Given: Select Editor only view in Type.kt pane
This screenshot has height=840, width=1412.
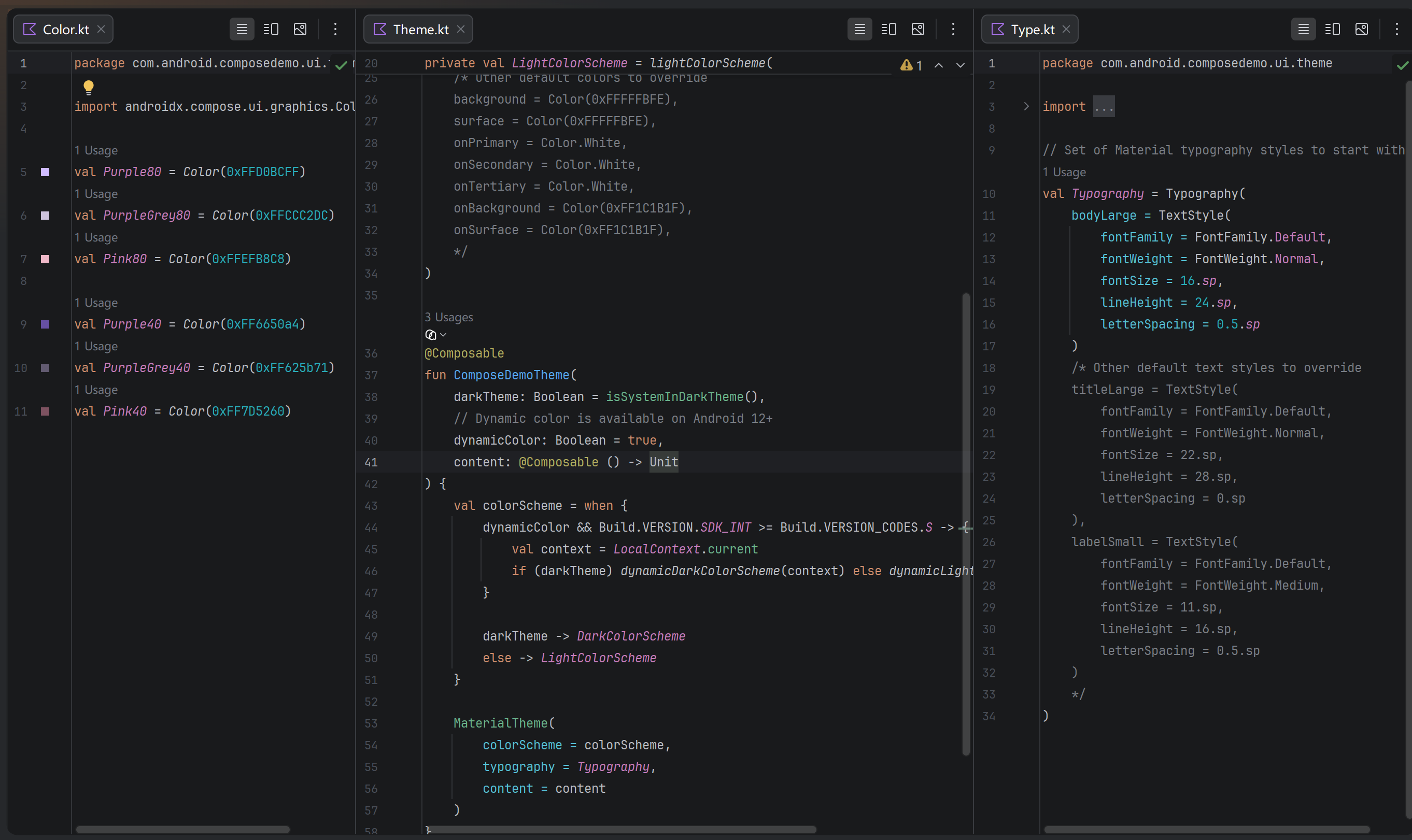Looking at the screenshot, I should [x=1303, y=29].
